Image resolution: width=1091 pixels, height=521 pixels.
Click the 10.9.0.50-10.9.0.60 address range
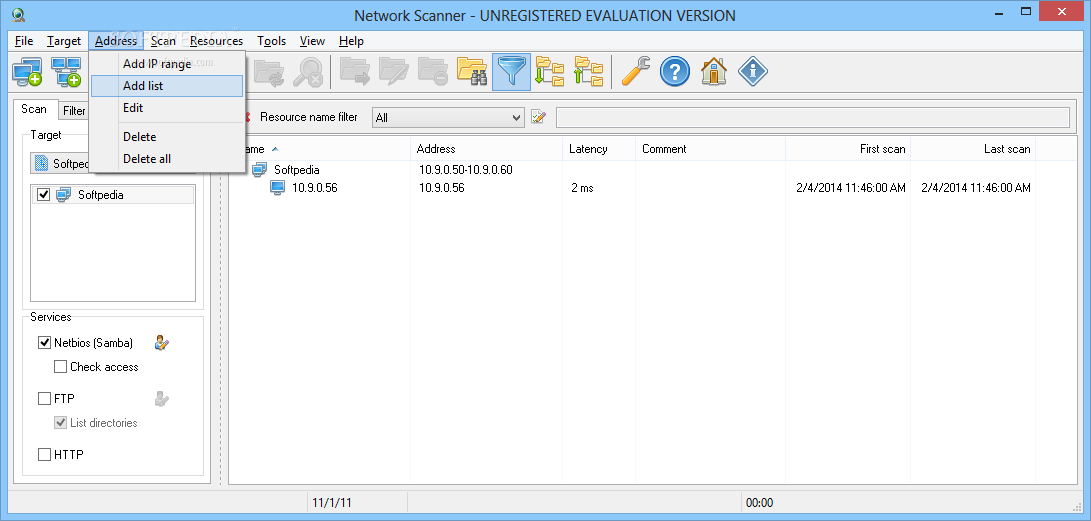click(465, 169)
